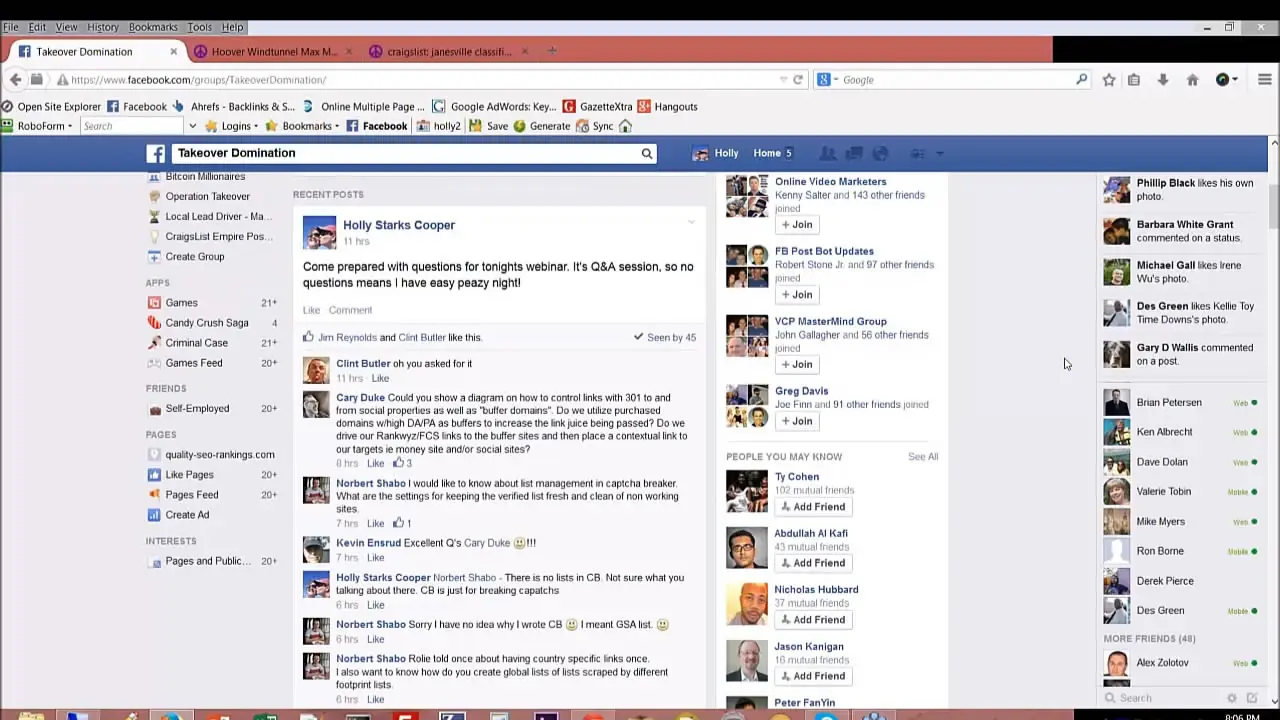Click Home link in Facebook top bar
The image size is (1280, 720).
tap(767, 153)
